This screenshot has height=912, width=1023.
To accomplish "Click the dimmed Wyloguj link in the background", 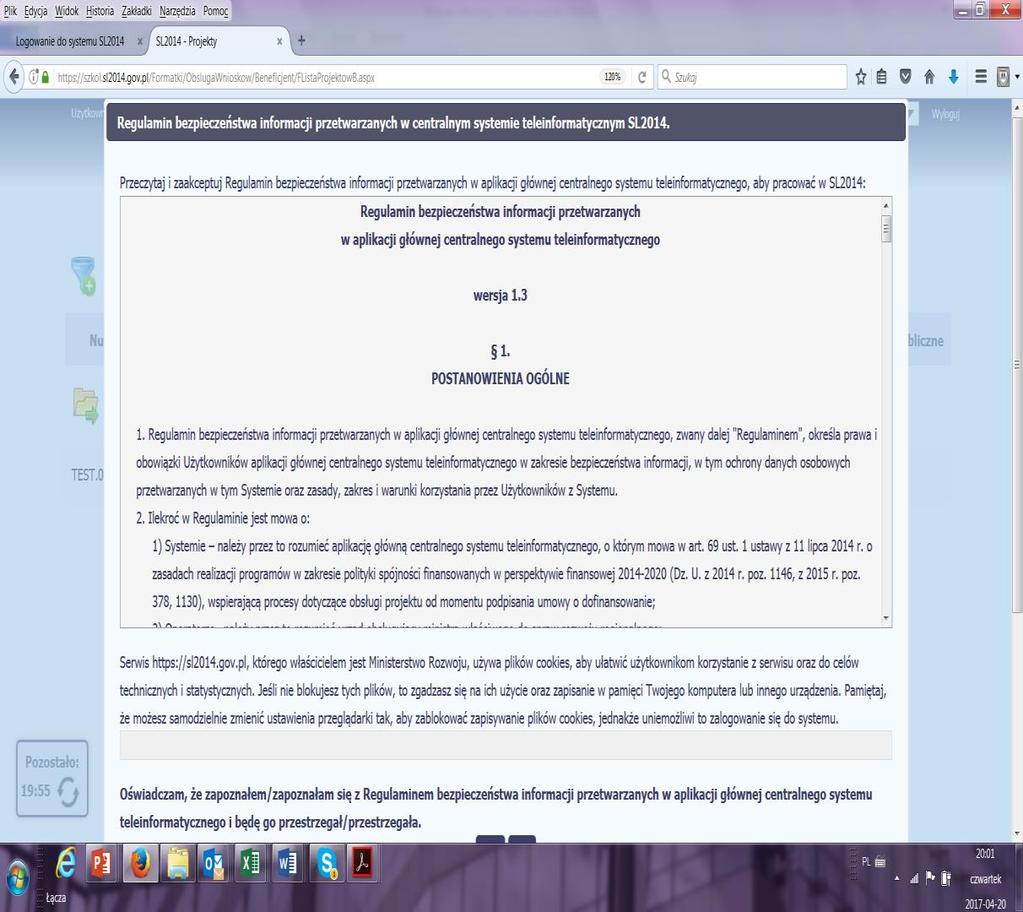I will [x=945, y=114].
